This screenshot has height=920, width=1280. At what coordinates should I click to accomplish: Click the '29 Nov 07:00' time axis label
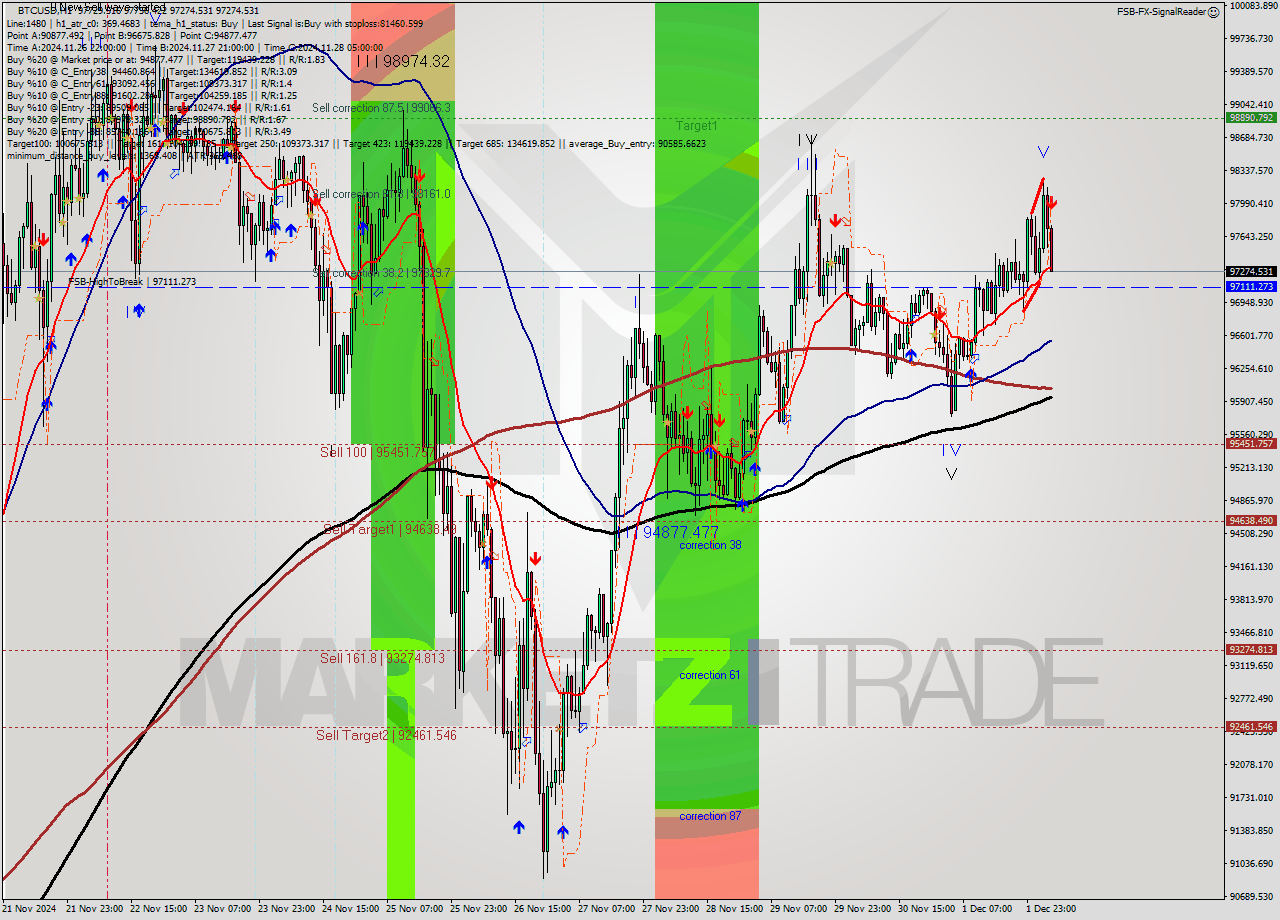[801, 909]
